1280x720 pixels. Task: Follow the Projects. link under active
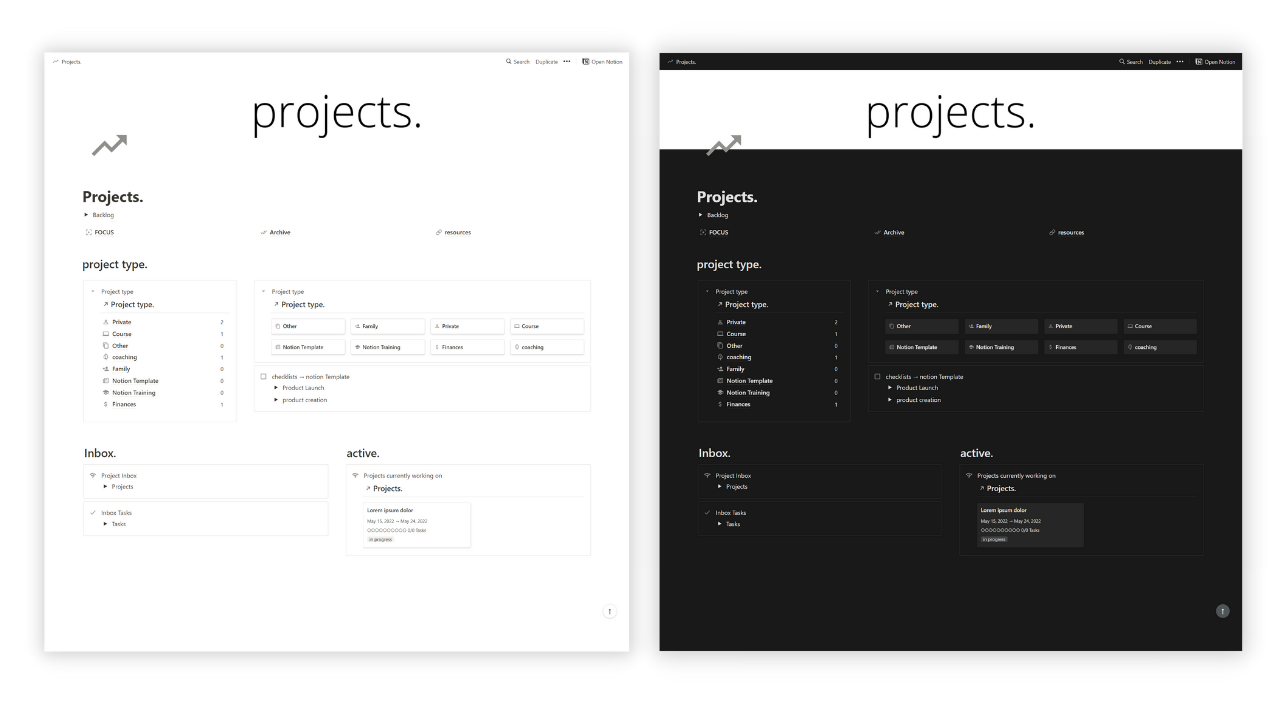click(x=387, y=488)
